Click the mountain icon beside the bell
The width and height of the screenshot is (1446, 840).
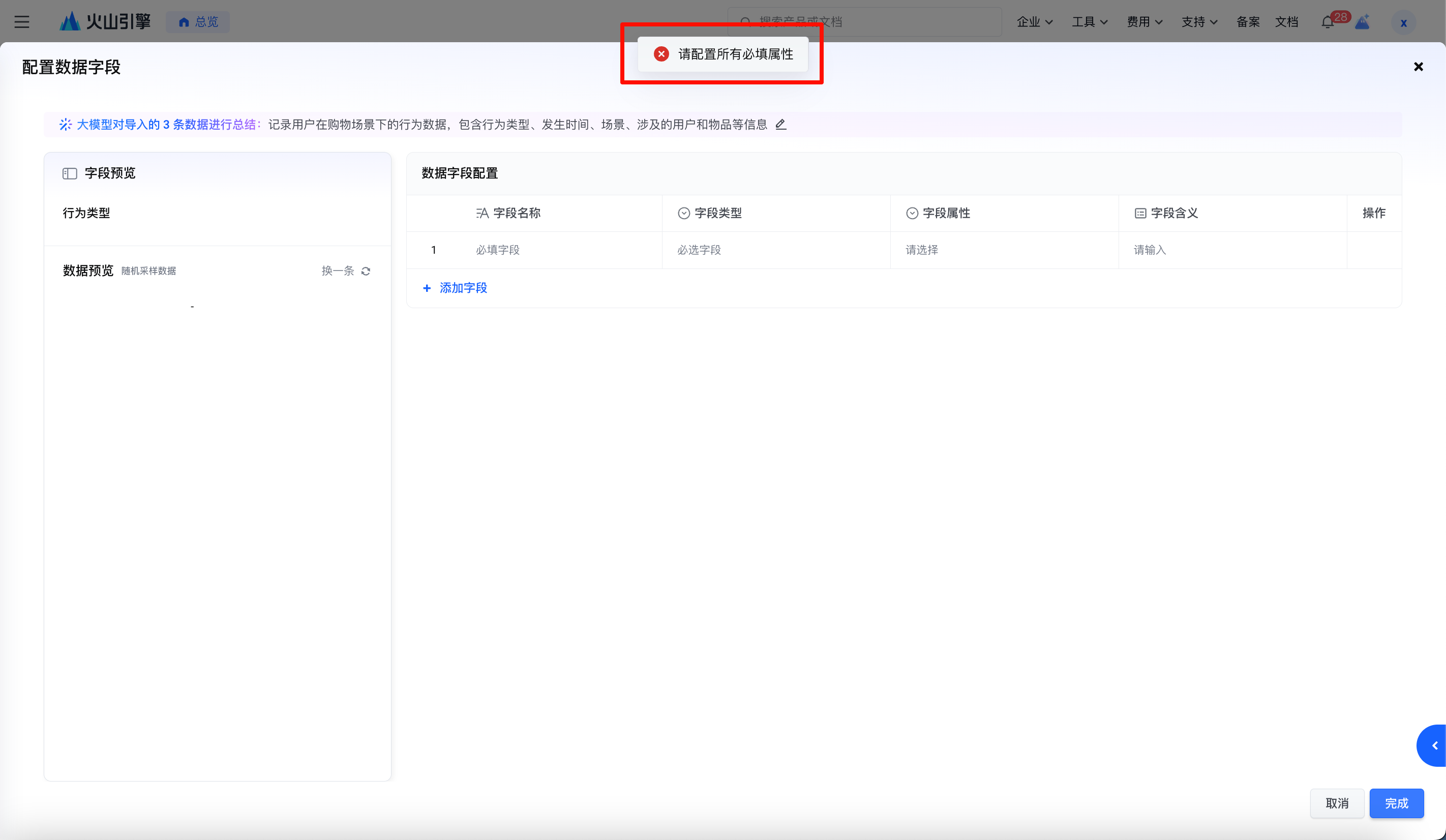click(x=1362, y=22)
